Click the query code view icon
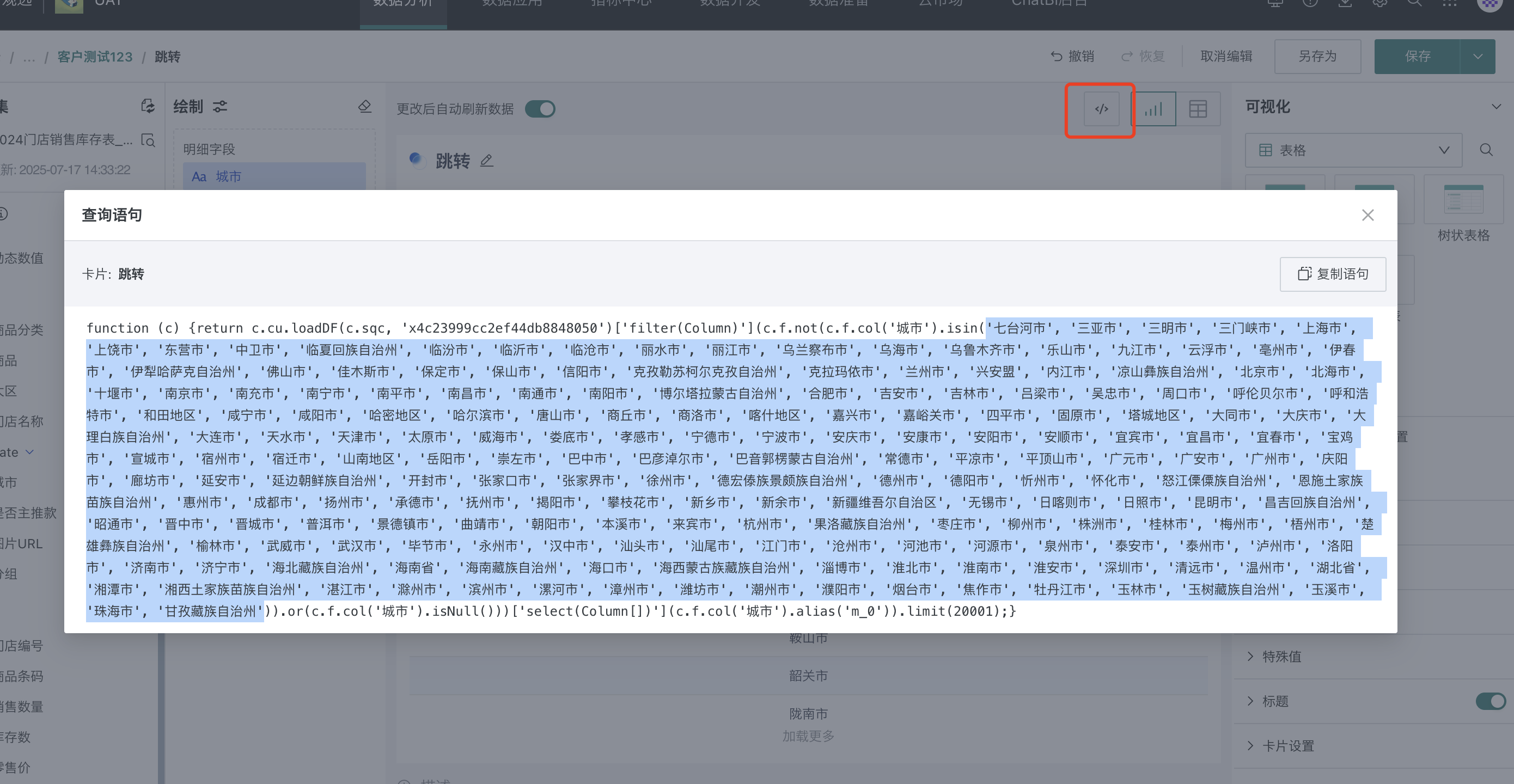Screen dimensions: 1514x784 tap(1101, 109)
